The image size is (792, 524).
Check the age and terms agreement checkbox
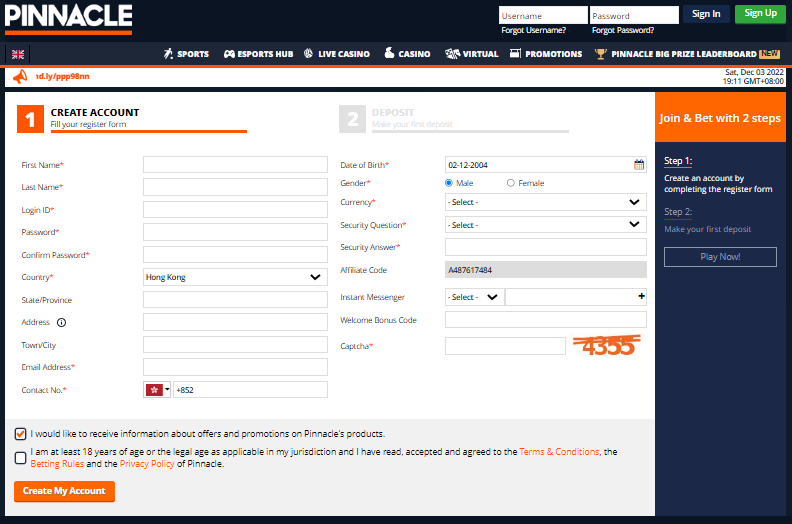[x=21, y=458]
